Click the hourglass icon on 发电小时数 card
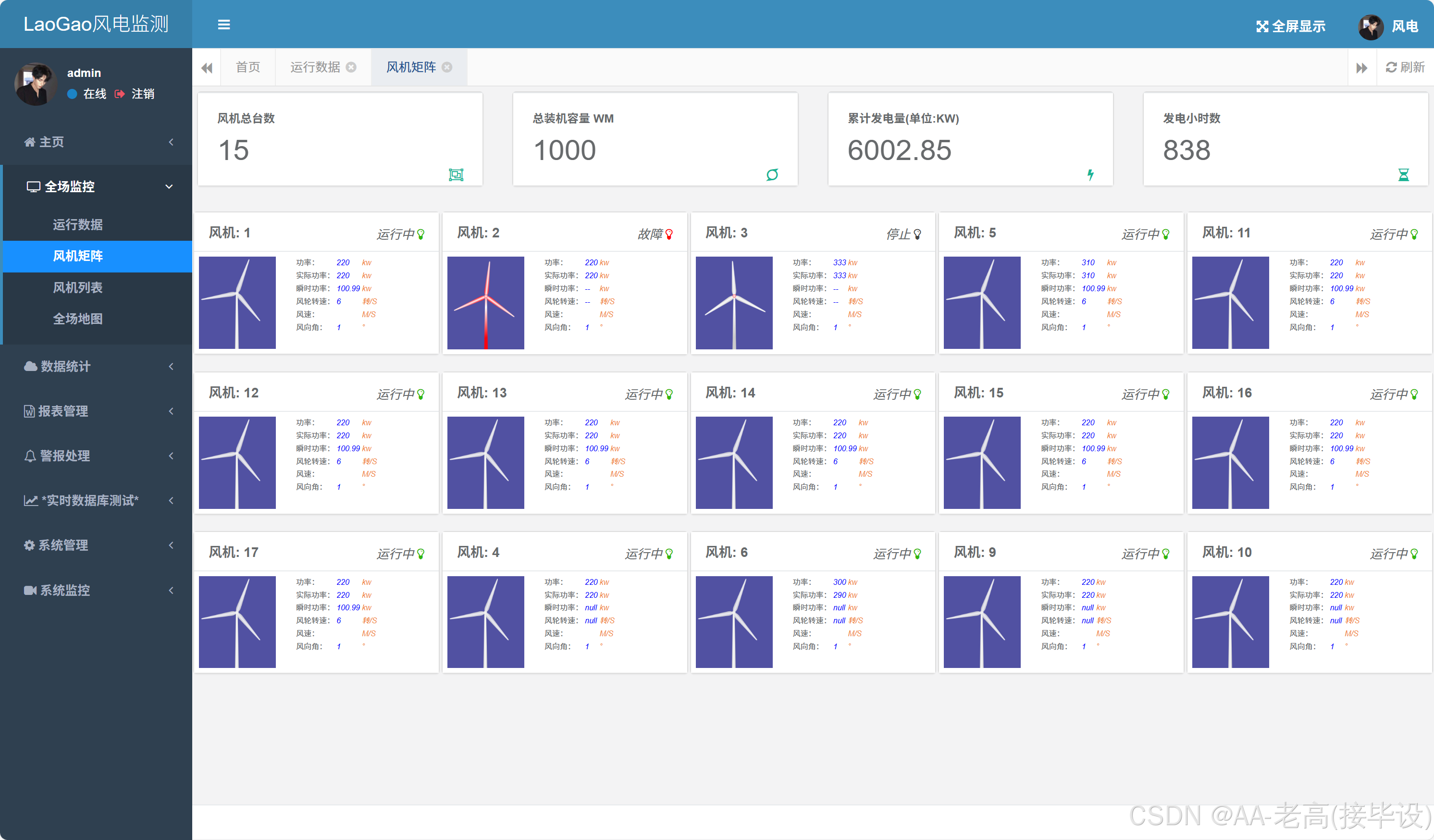 [x=1403, y=175]
